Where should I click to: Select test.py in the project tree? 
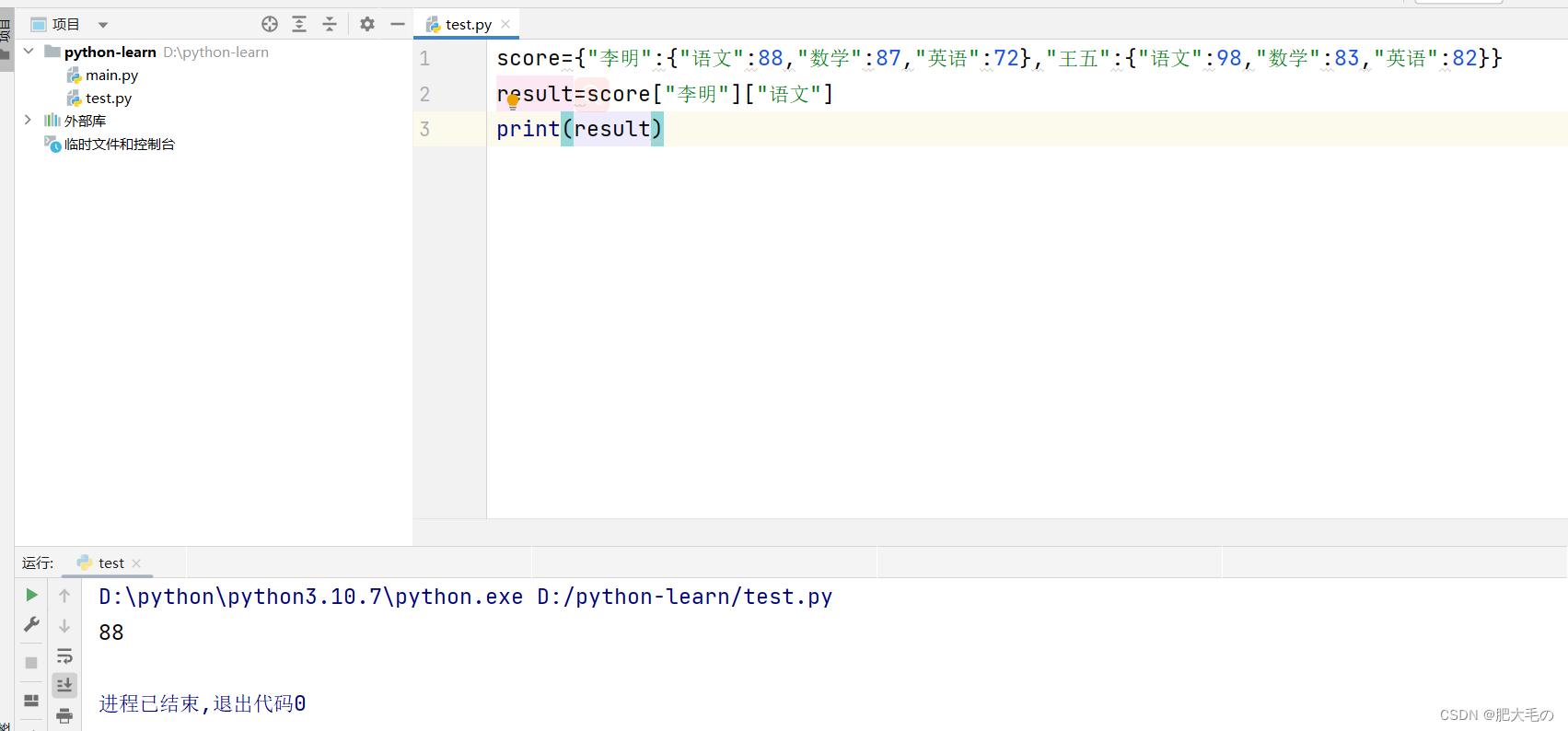coord(109,99)
